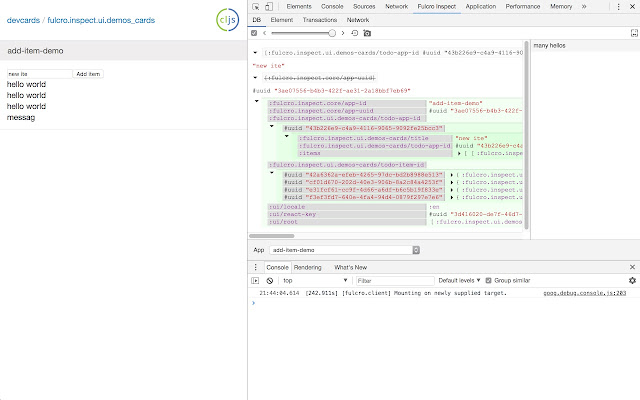Toggle the device toolbar icon
Viewport: 640px width, 400px height.
pos(271,6)
